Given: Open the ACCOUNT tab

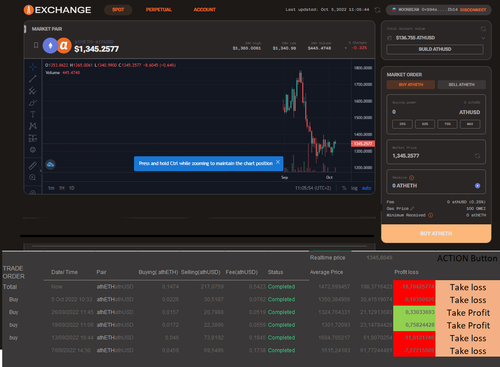Looking at the screenshot, I should coord(205,10).
